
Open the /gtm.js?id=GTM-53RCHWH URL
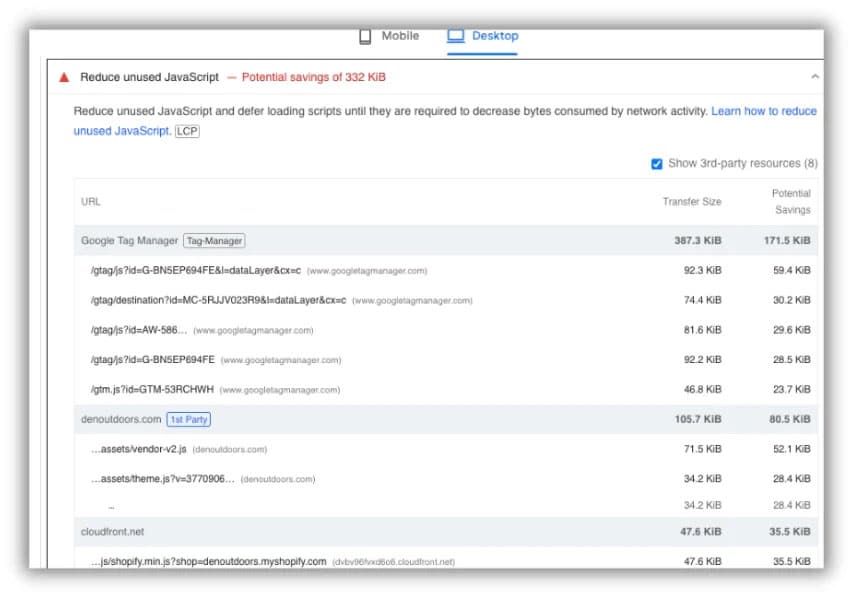(152, 390)
